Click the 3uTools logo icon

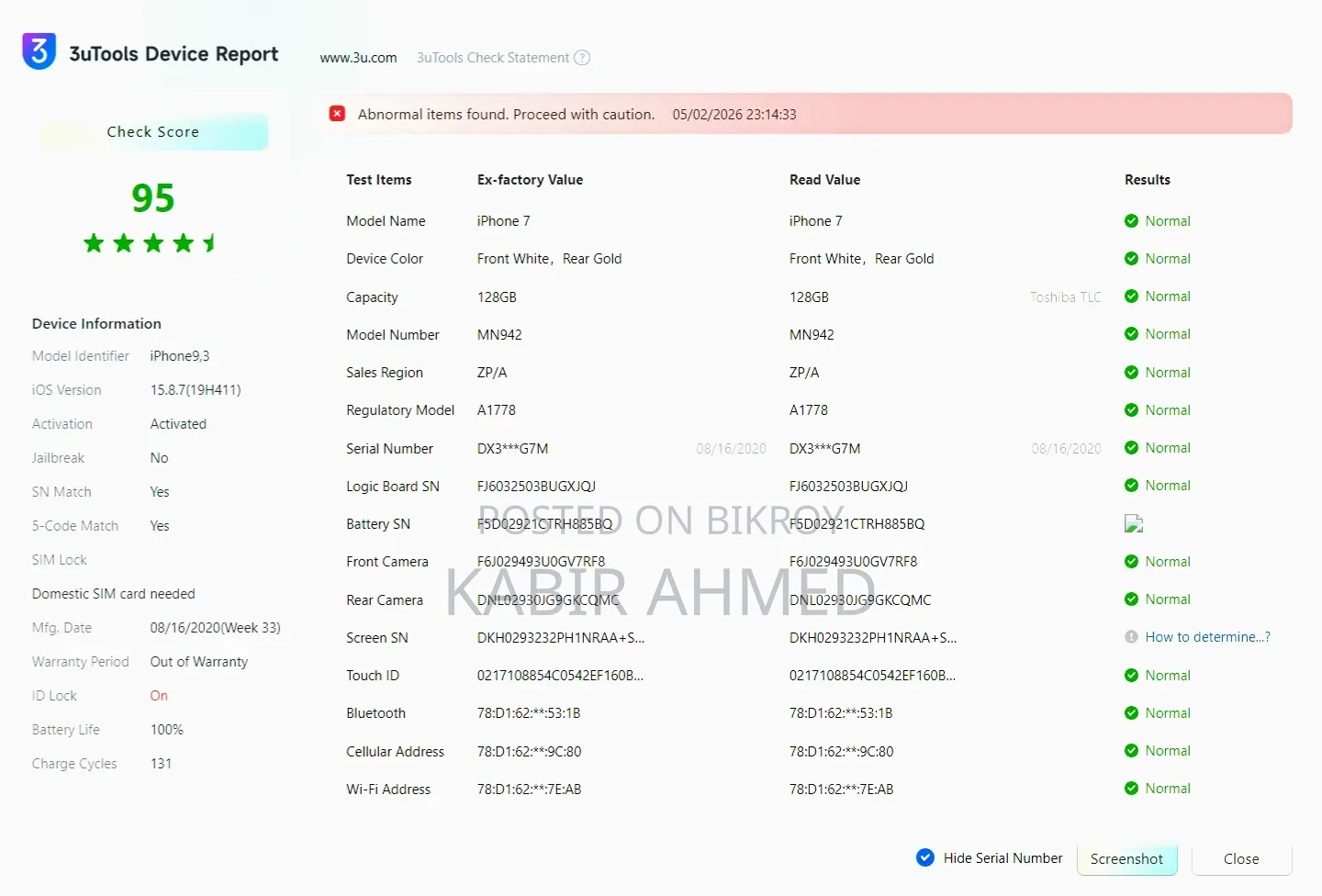pyautogui.click(x=39, y=52)
